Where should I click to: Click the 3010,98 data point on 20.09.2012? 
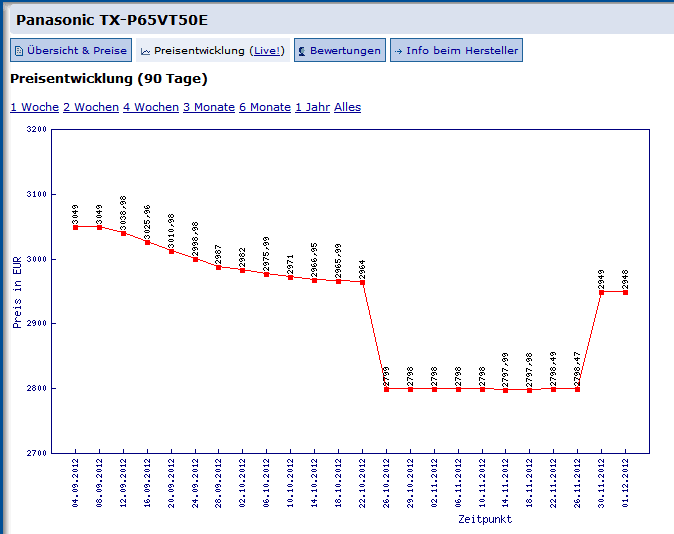point(172,252)
